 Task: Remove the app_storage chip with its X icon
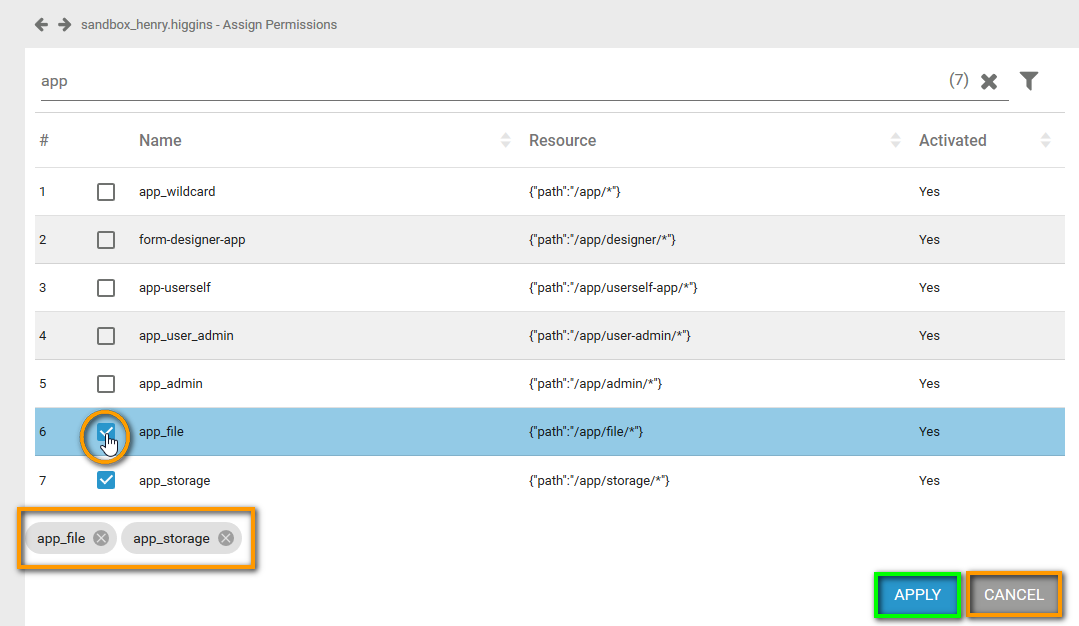tap(225, 537)
